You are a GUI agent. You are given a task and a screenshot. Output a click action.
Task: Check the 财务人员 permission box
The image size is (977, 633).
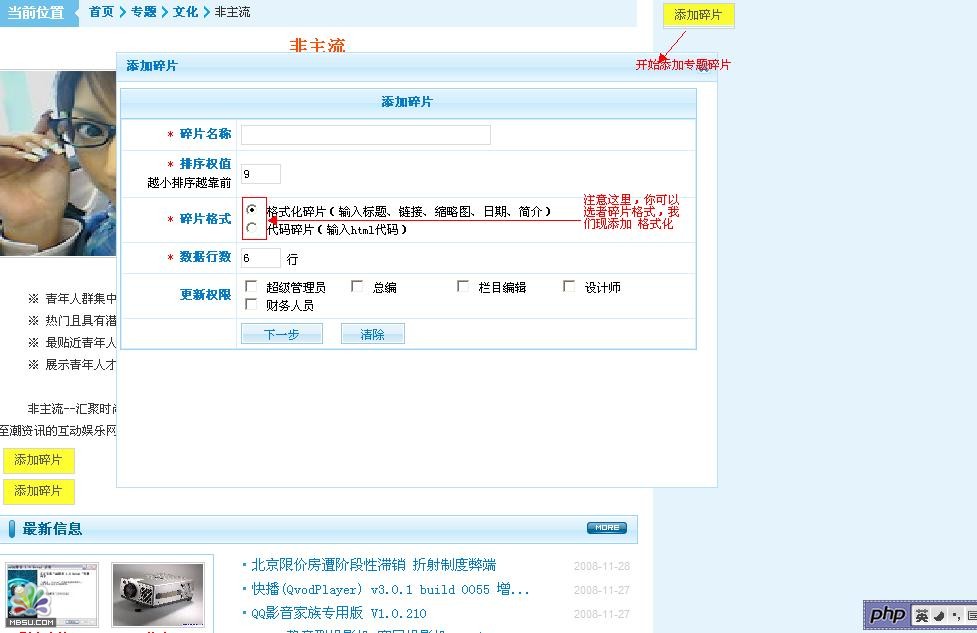252,305
